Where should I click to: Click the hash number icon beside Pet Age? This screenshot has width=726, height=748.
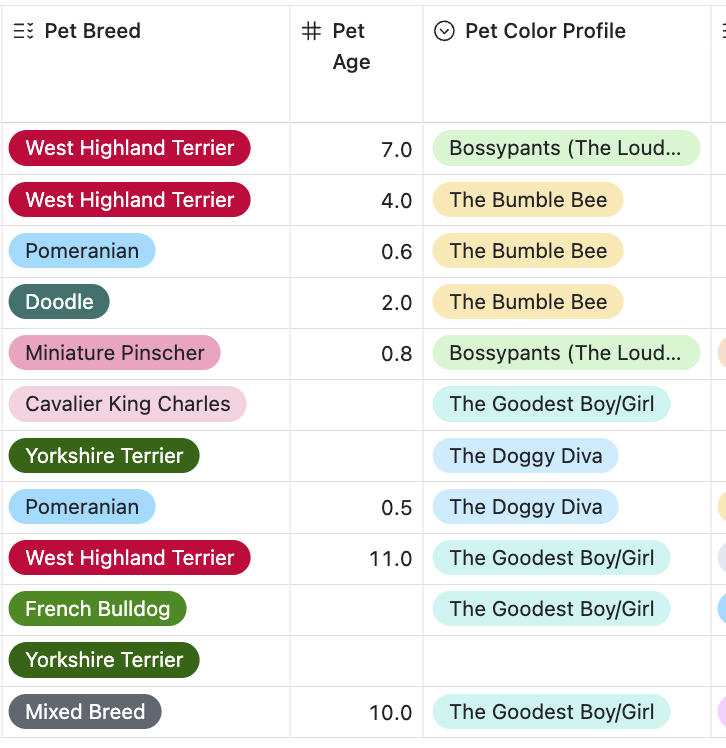coord(311,31)
